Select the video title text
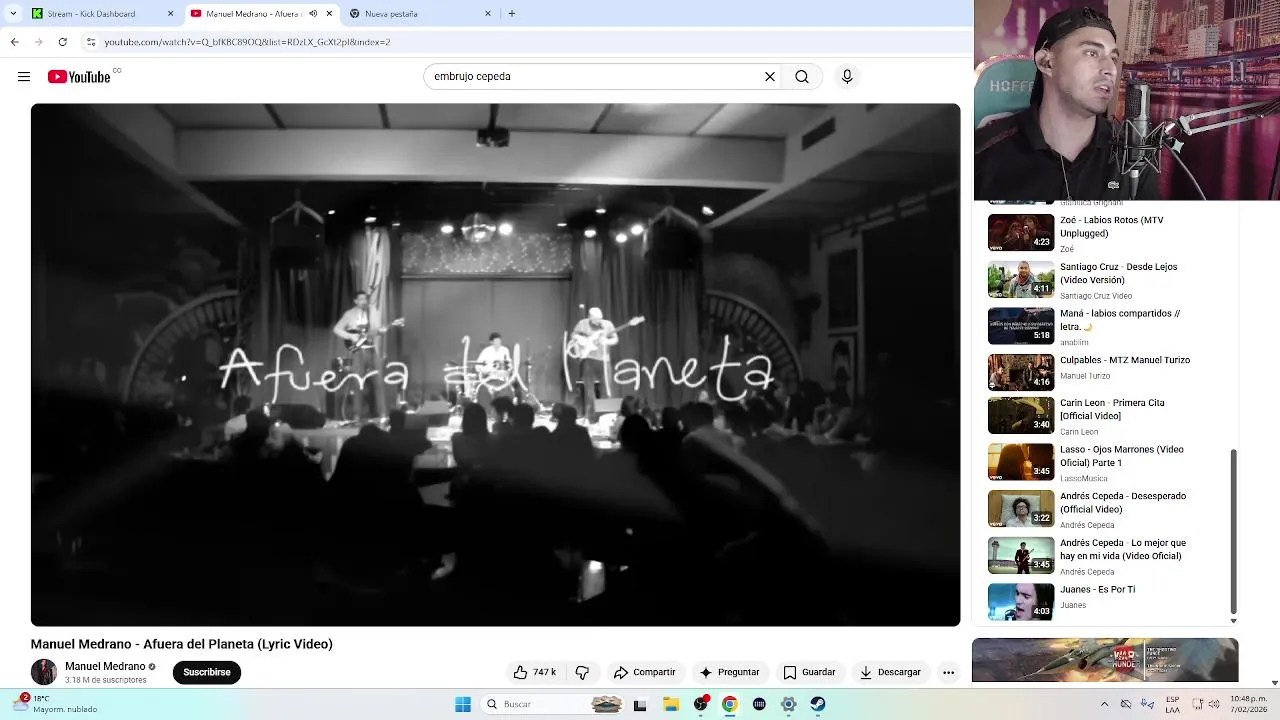 (x=181, y=644)
